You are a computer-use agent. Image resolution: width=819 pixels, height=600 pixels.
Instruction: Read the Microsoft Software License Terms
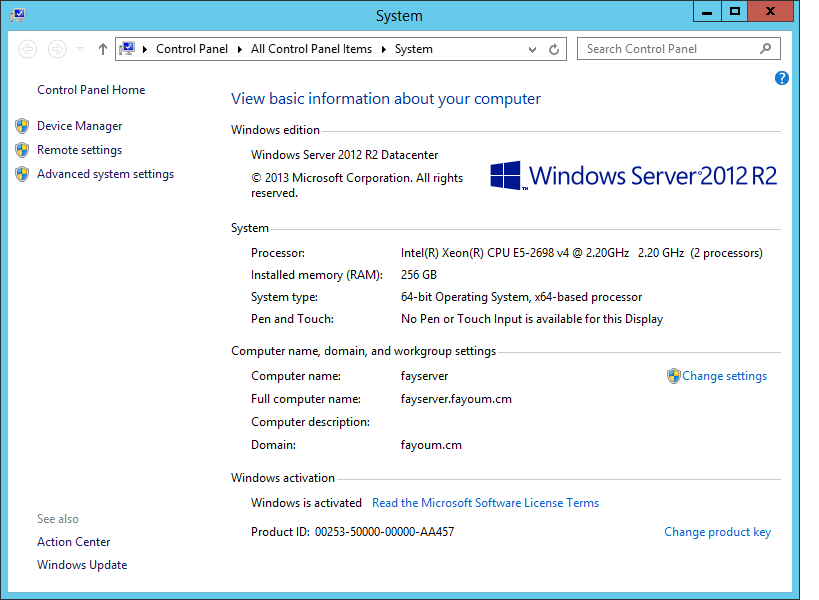[485, 503]
